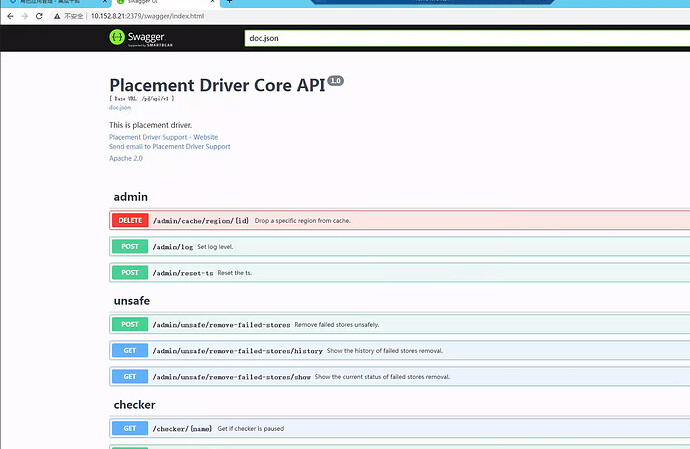Click the address bar URL

[x=147, y=16]
